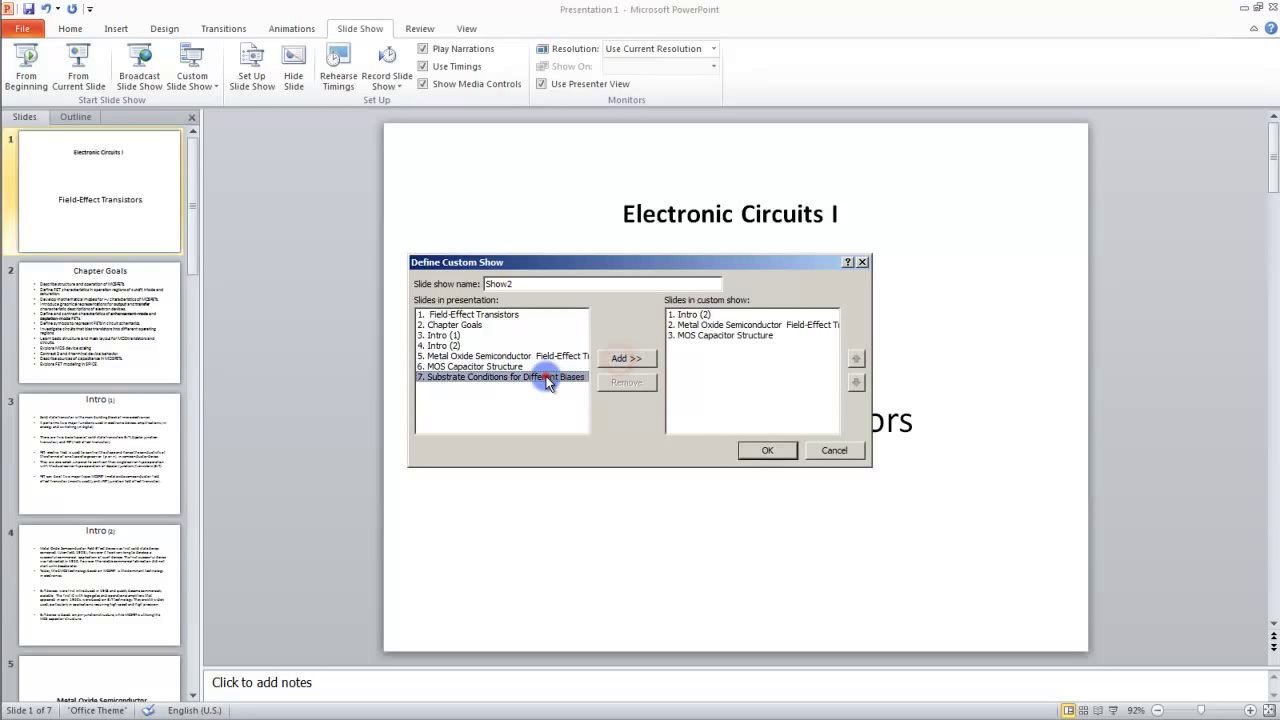Viewport: 1280px width, 720px height.
Task: Move custom show slide down arrow
Action: [855, 382]
